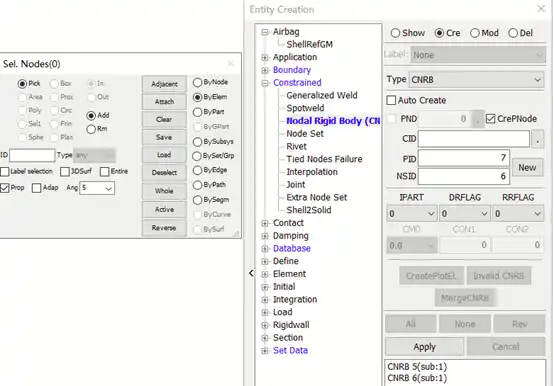Select ShellRefGM under Airbag
This screenshot has height=386, width=554.
pyautogui.click(x=310, y=44)
